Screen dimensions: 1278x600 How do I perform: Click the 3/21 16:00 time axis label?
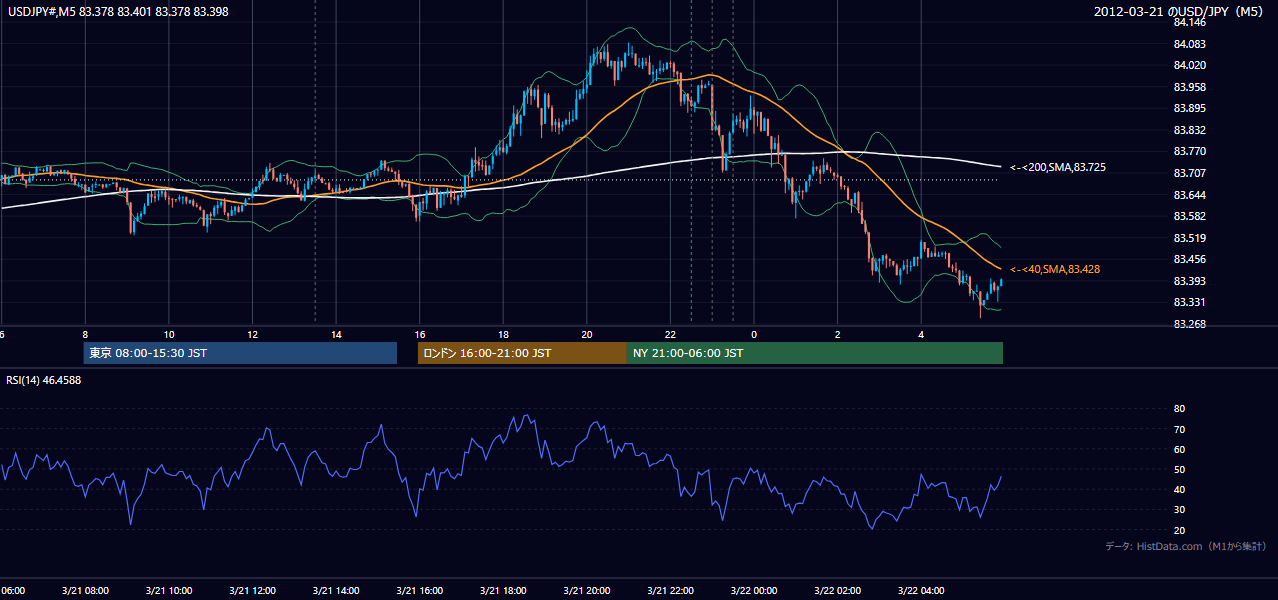tap(420, 590)
